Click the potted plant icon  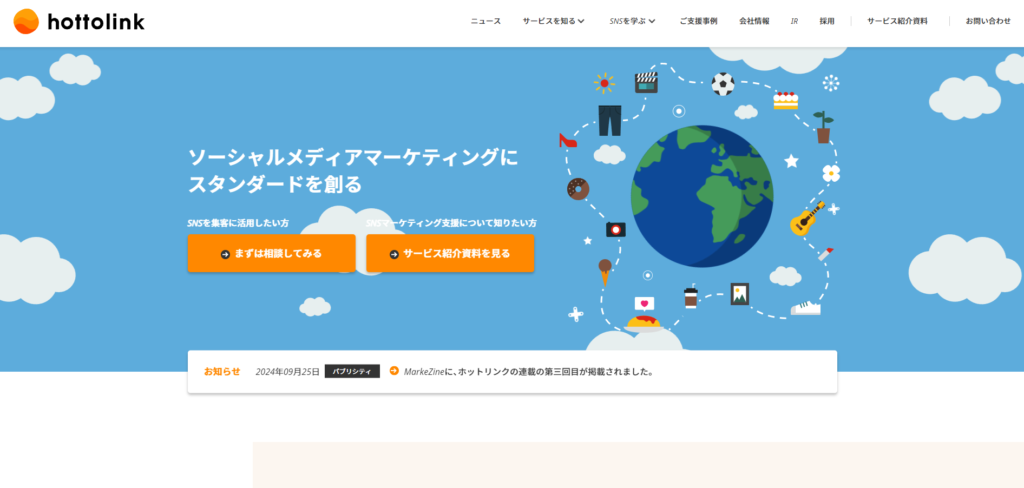click(x=823, y=127)
